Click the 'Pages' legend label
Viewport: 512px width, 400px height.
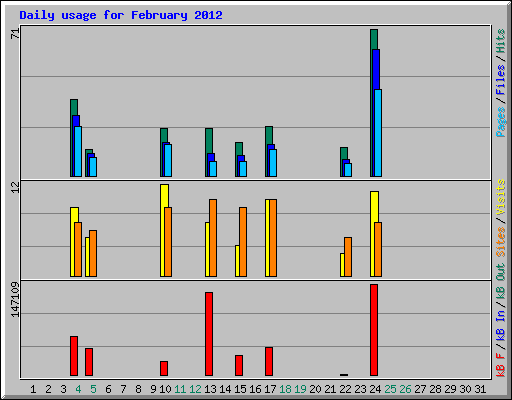[501, 122]
